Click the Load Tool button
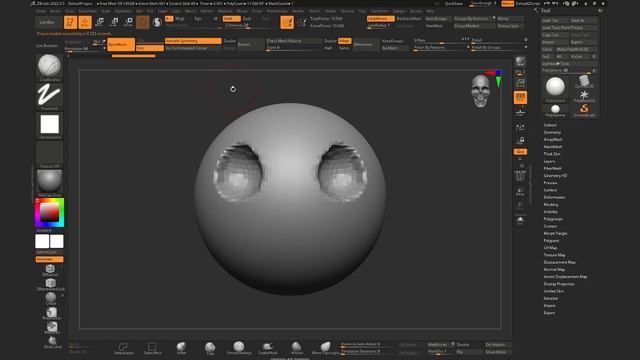Viewport: 640px width, 360px height. tap(555, 20)
